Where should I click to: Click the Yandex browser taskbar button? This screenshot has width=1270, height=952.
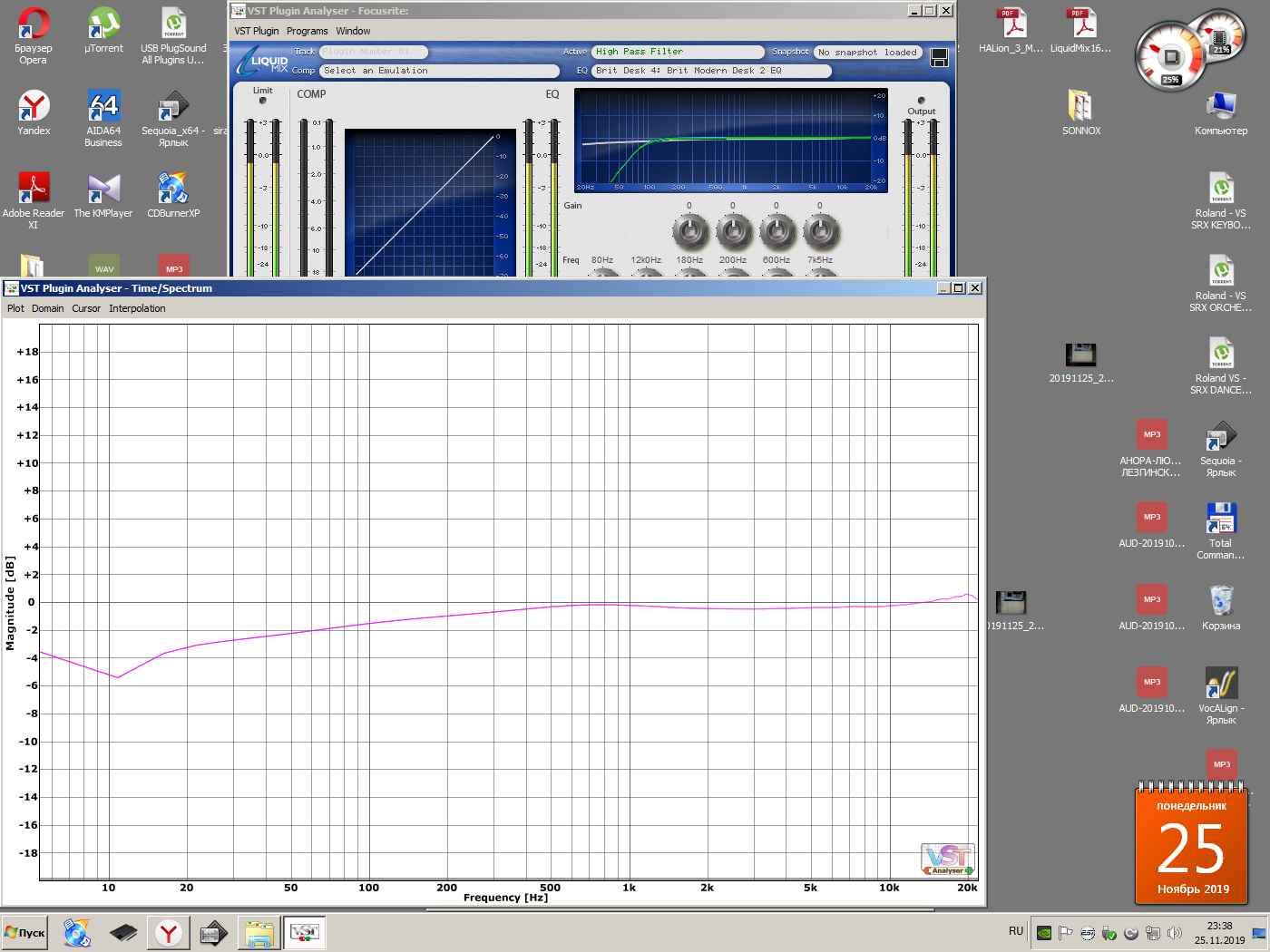(x=169, y=932)
